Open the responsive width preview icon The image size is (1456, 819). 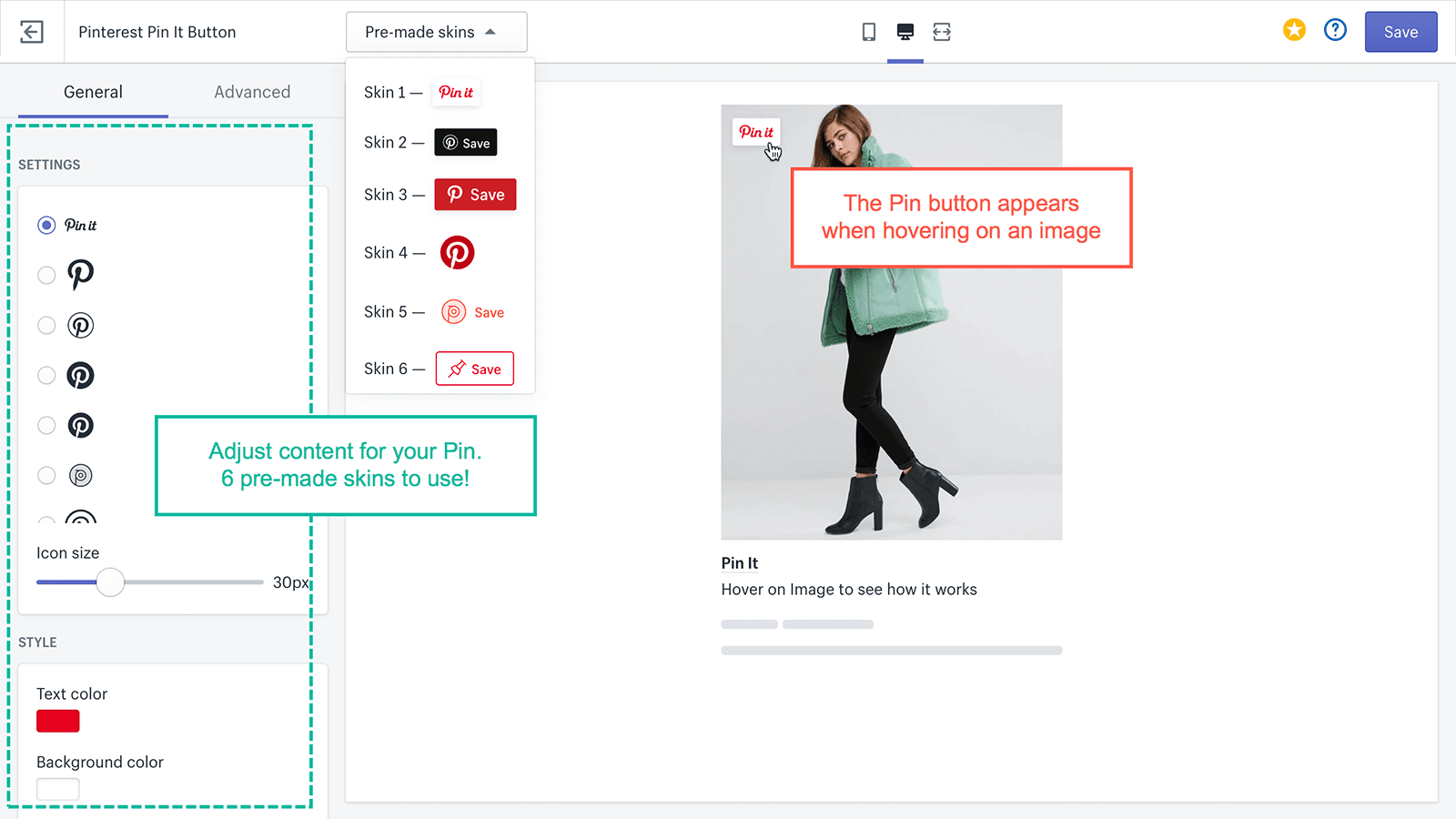click(x=942, y=31)
